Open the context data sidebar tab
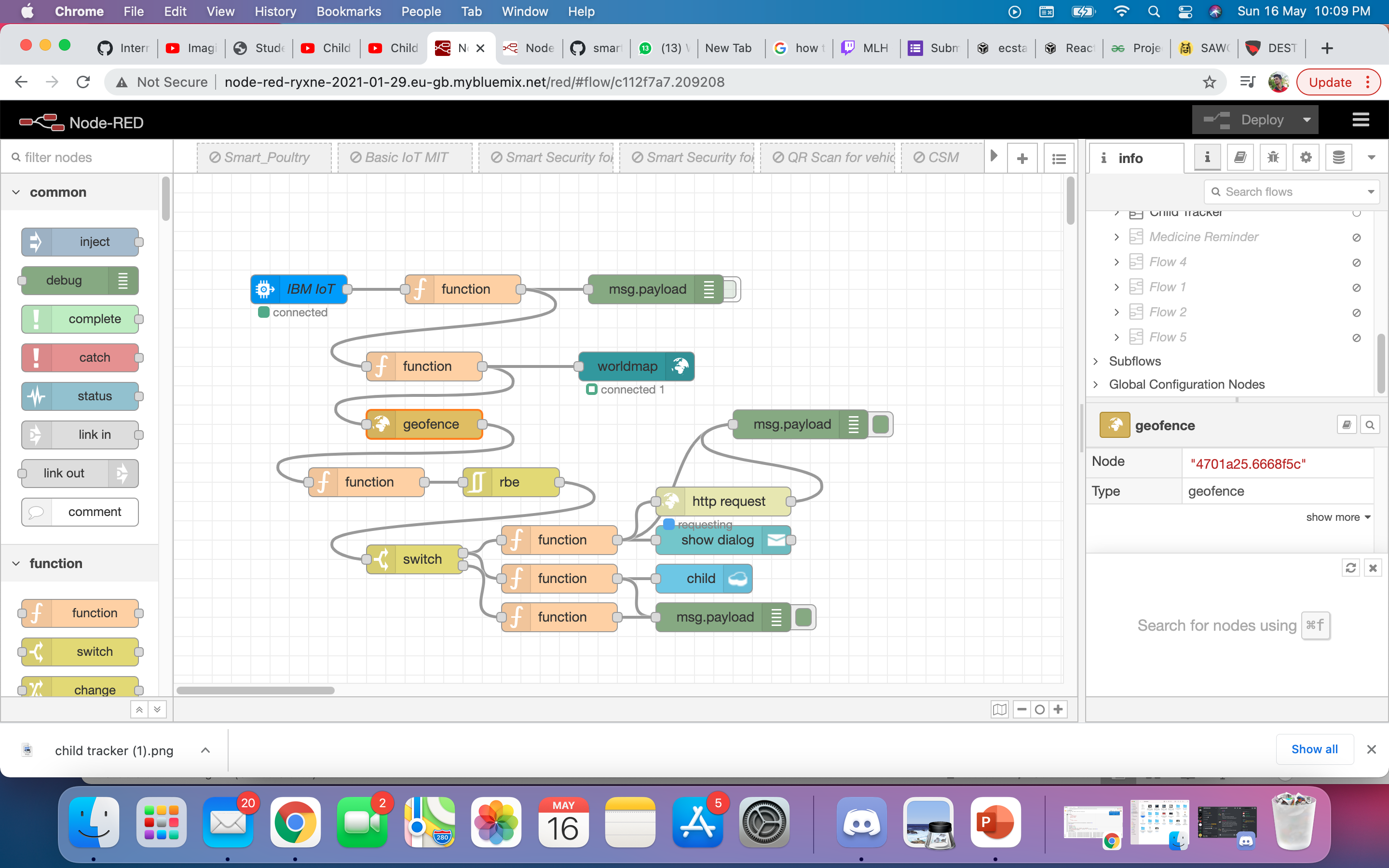Image resolution: width=1389 pixels, height=868 pixels. [1338, 157]
